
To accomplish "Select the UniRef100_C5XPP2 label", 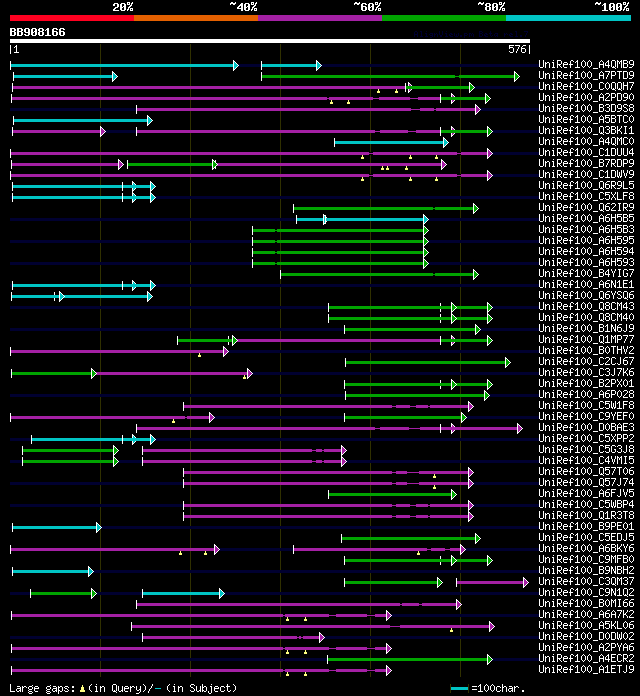I will tap(586, 438).
